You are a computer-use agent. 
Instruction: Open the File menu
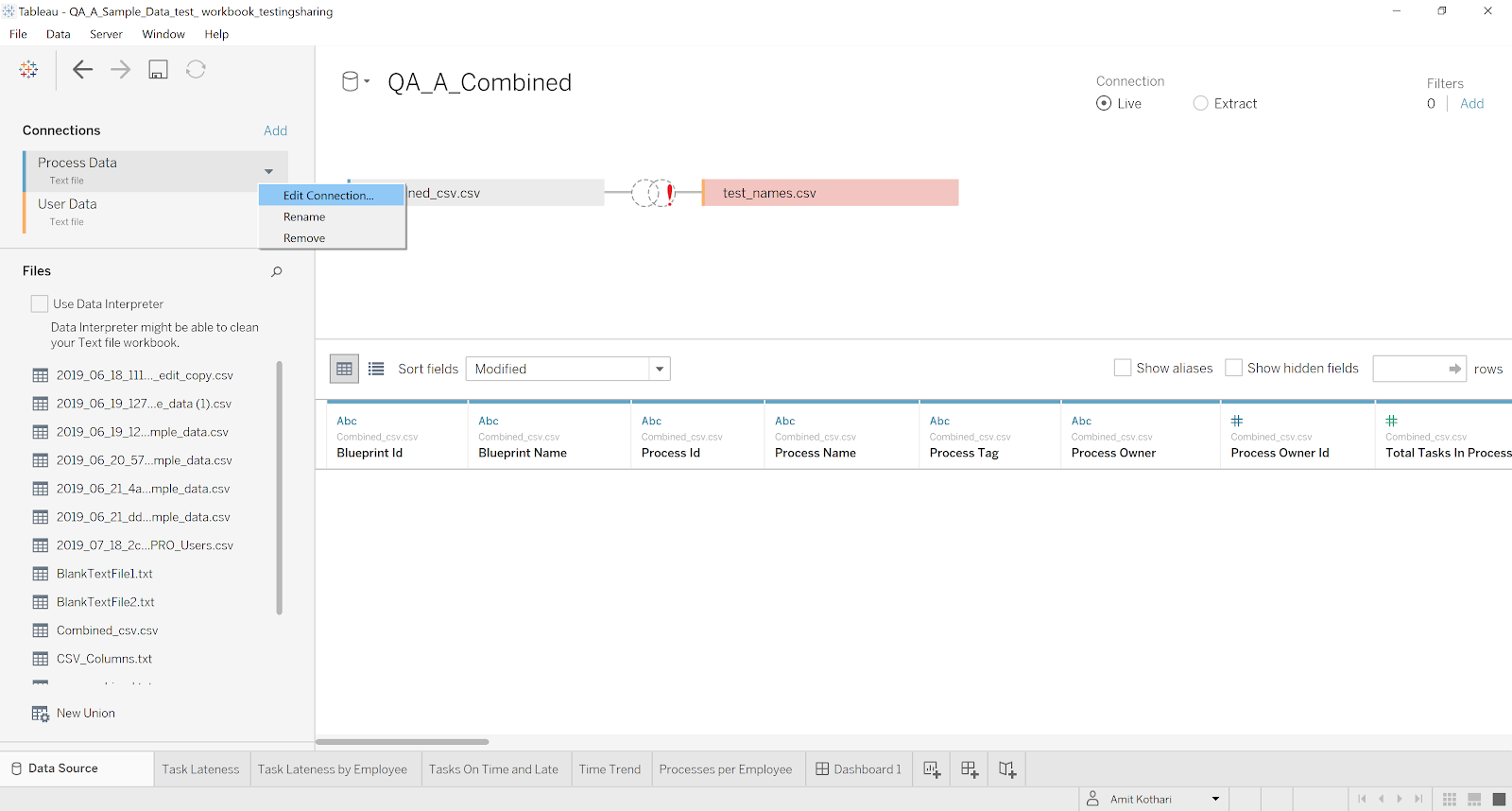point(18,34)
